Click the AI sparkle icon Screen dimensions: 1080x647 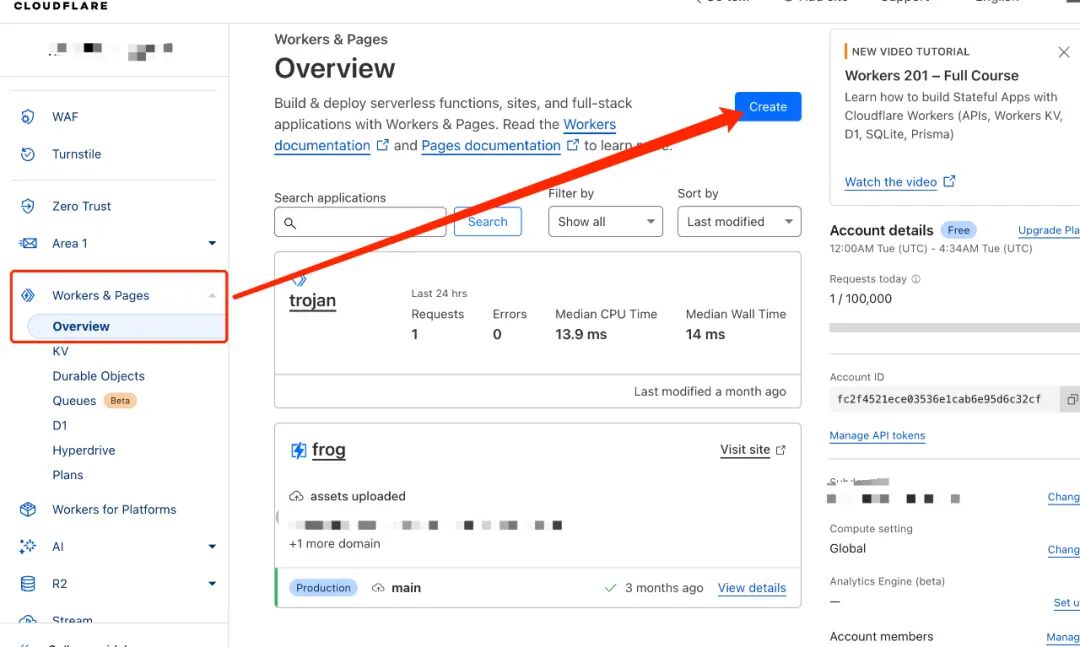tap(28, 546)
